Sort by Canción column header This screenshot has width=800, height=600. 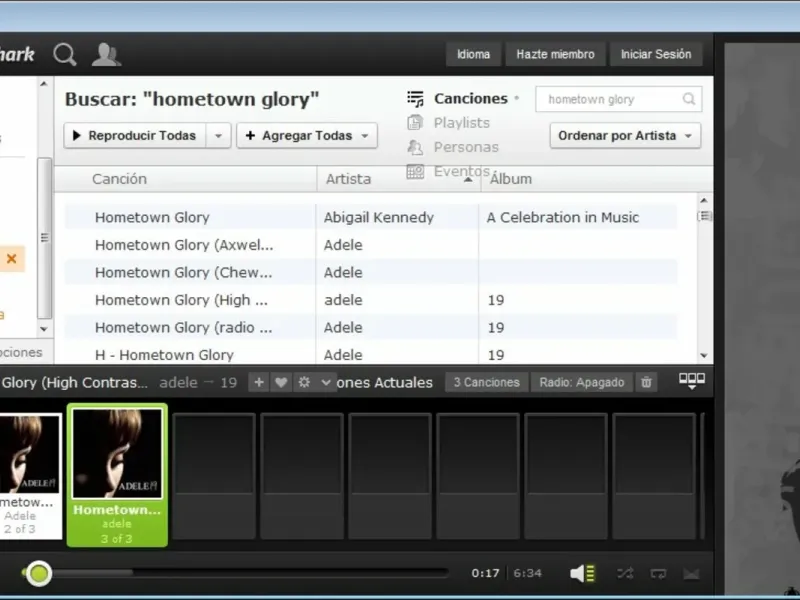(x=119, y=179)
